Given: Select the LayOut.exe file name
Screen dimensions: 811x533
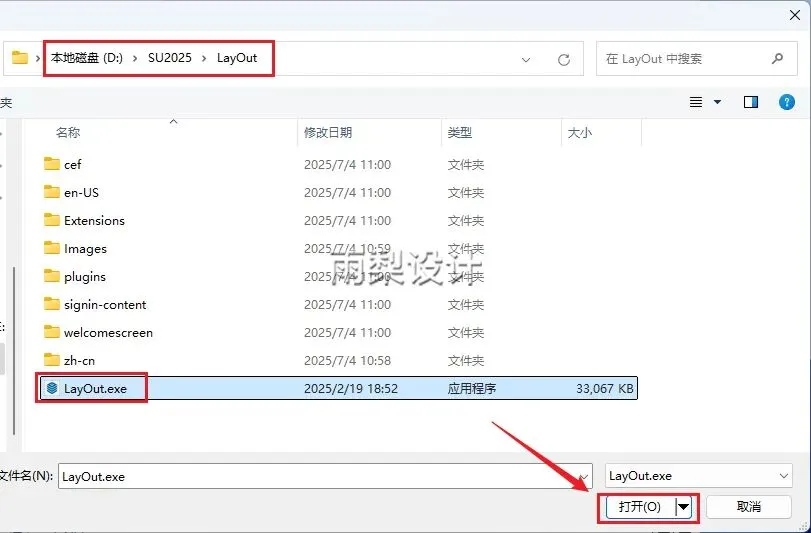Looking at the screenshot, I should click(x=95, y=389).
